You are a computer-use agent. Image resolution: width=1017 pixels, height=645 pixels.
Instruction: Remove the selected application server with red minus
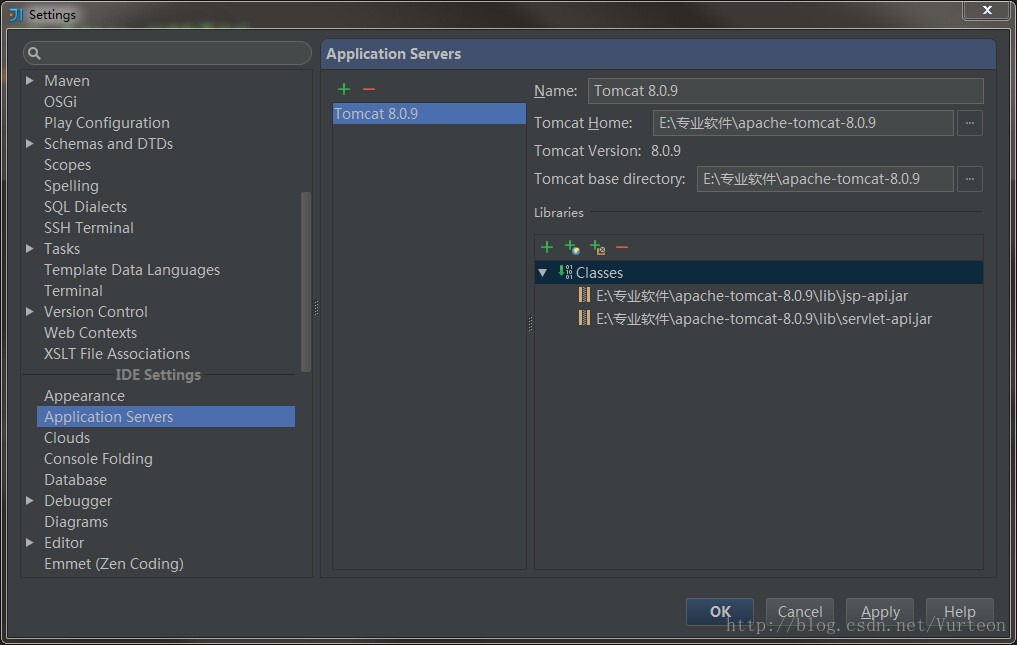coord(368,89)
